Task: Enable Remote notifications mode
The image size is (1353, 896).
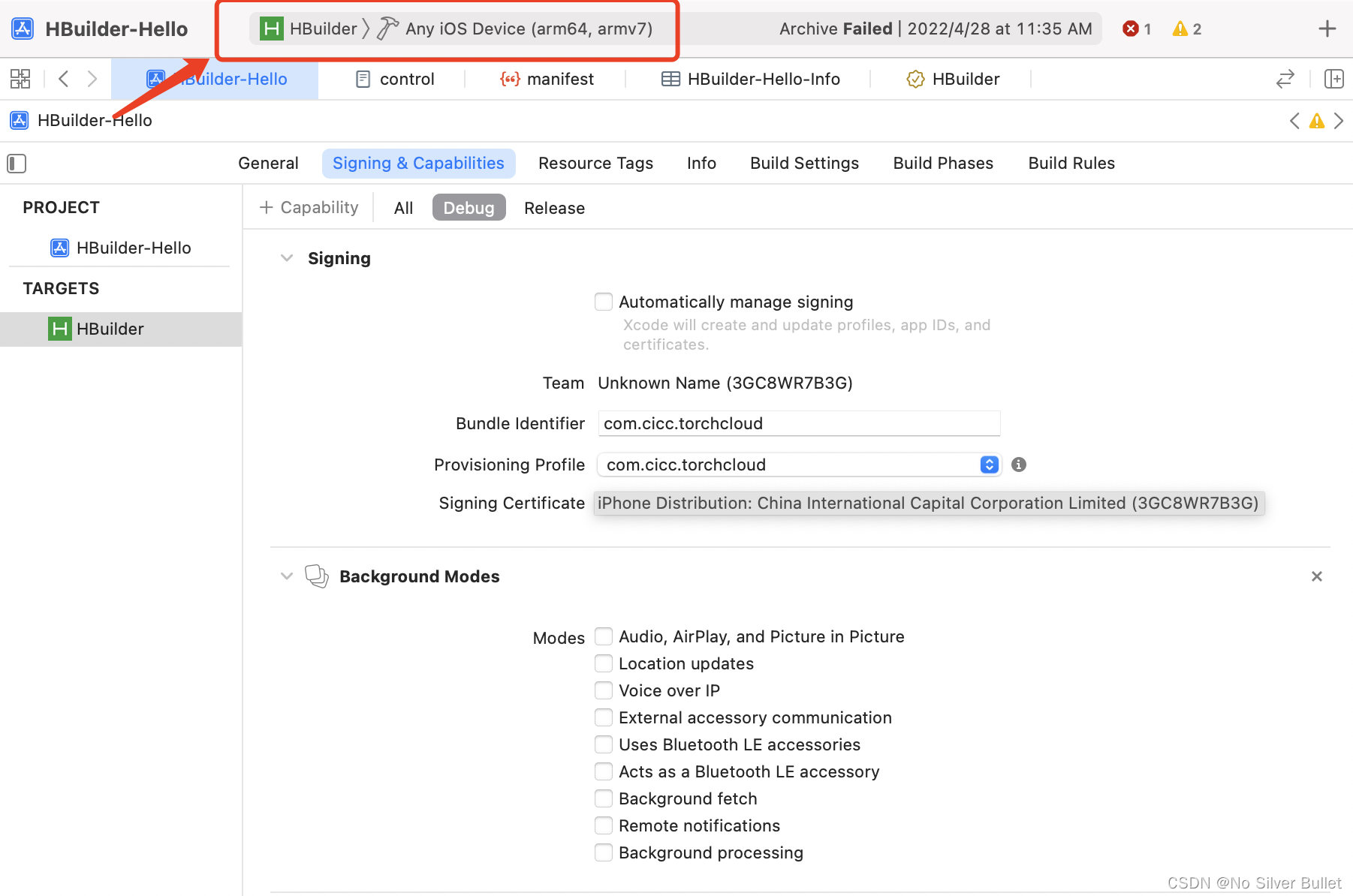Action: tap(603, 825)
